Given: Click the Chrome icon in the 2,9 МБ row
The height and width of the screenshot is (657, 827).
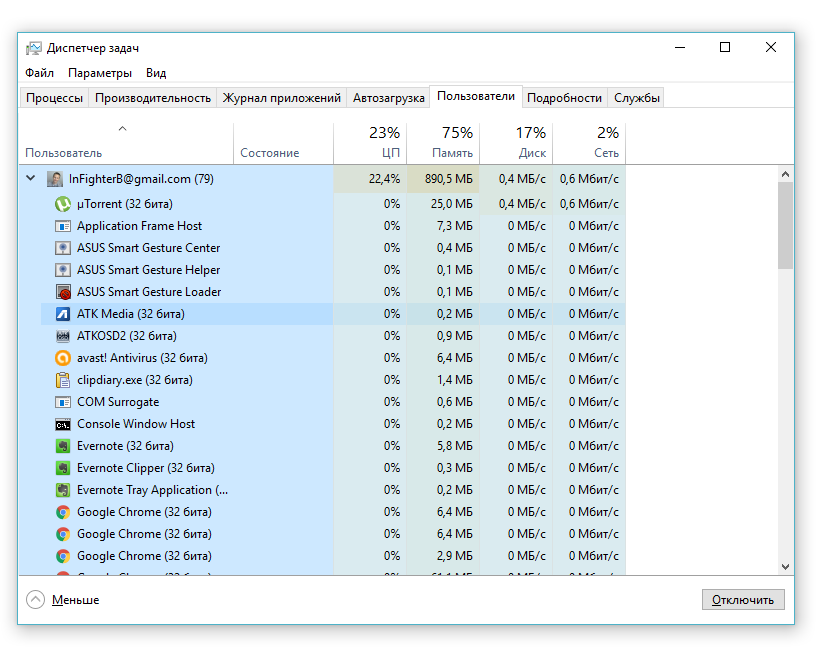Looking at the screenshot, I should coord(63,556).
